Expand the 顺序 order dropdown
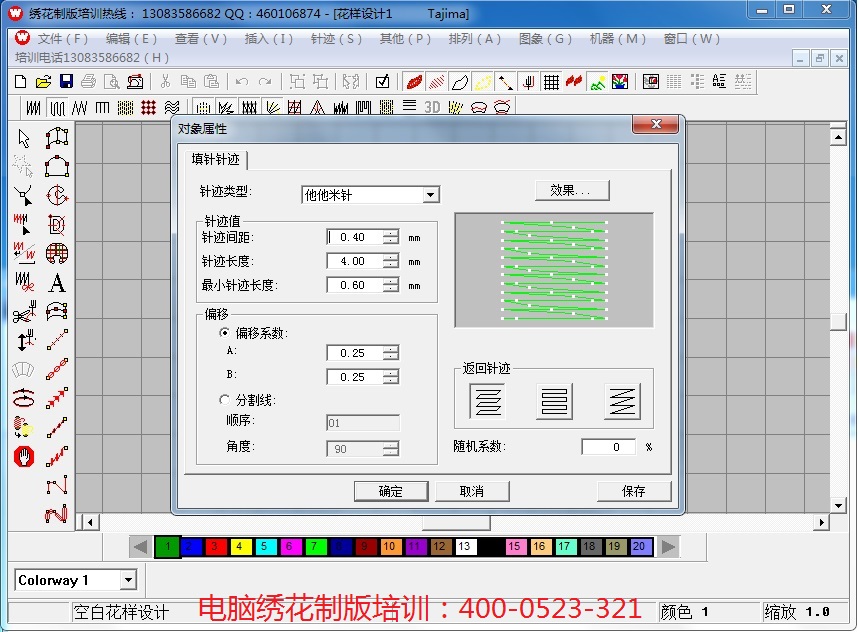 tap(393, 422)
